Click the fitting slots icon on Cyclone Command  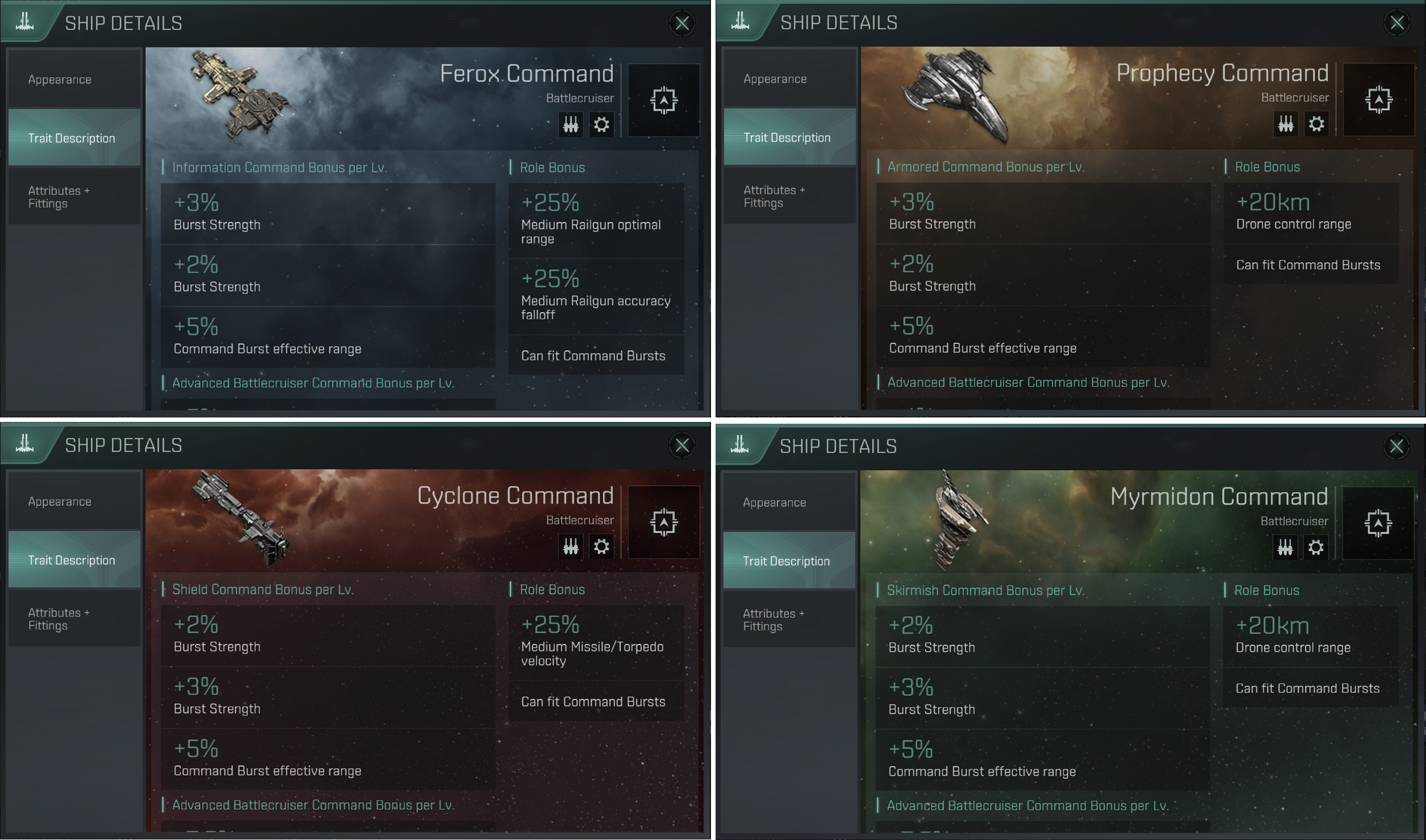tap(570, 547)
